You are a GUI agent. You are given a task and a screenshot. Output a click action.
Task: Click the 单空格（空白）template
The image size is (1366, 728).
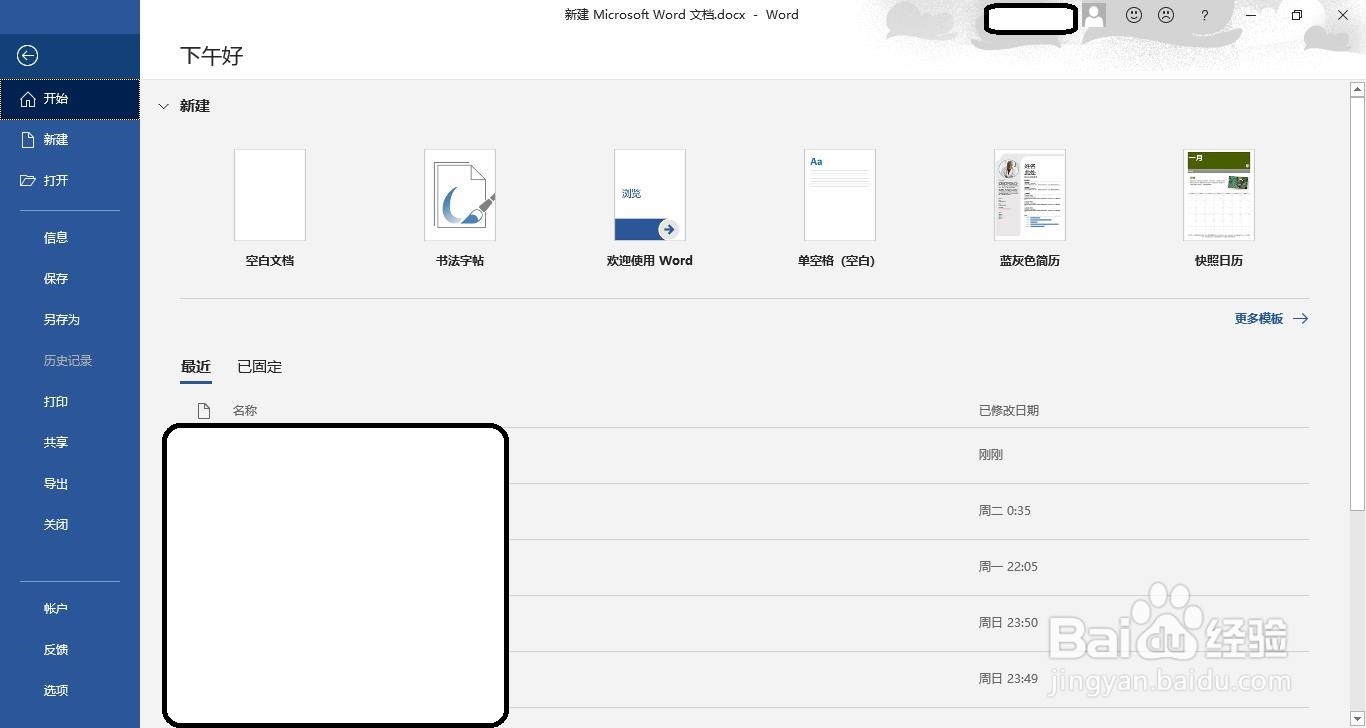[839, 207]
